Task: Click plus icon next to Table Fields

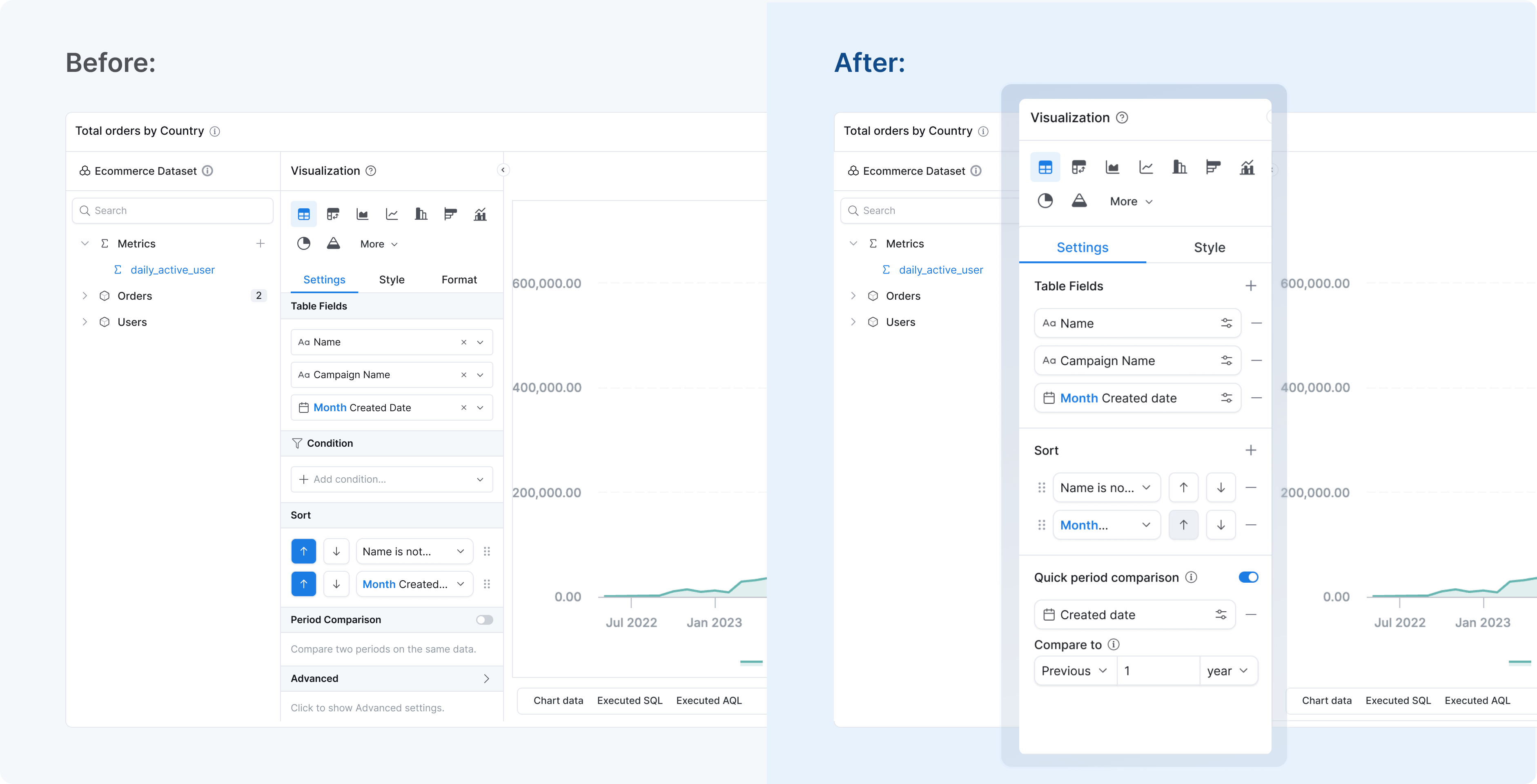Action: [1251, 286]
